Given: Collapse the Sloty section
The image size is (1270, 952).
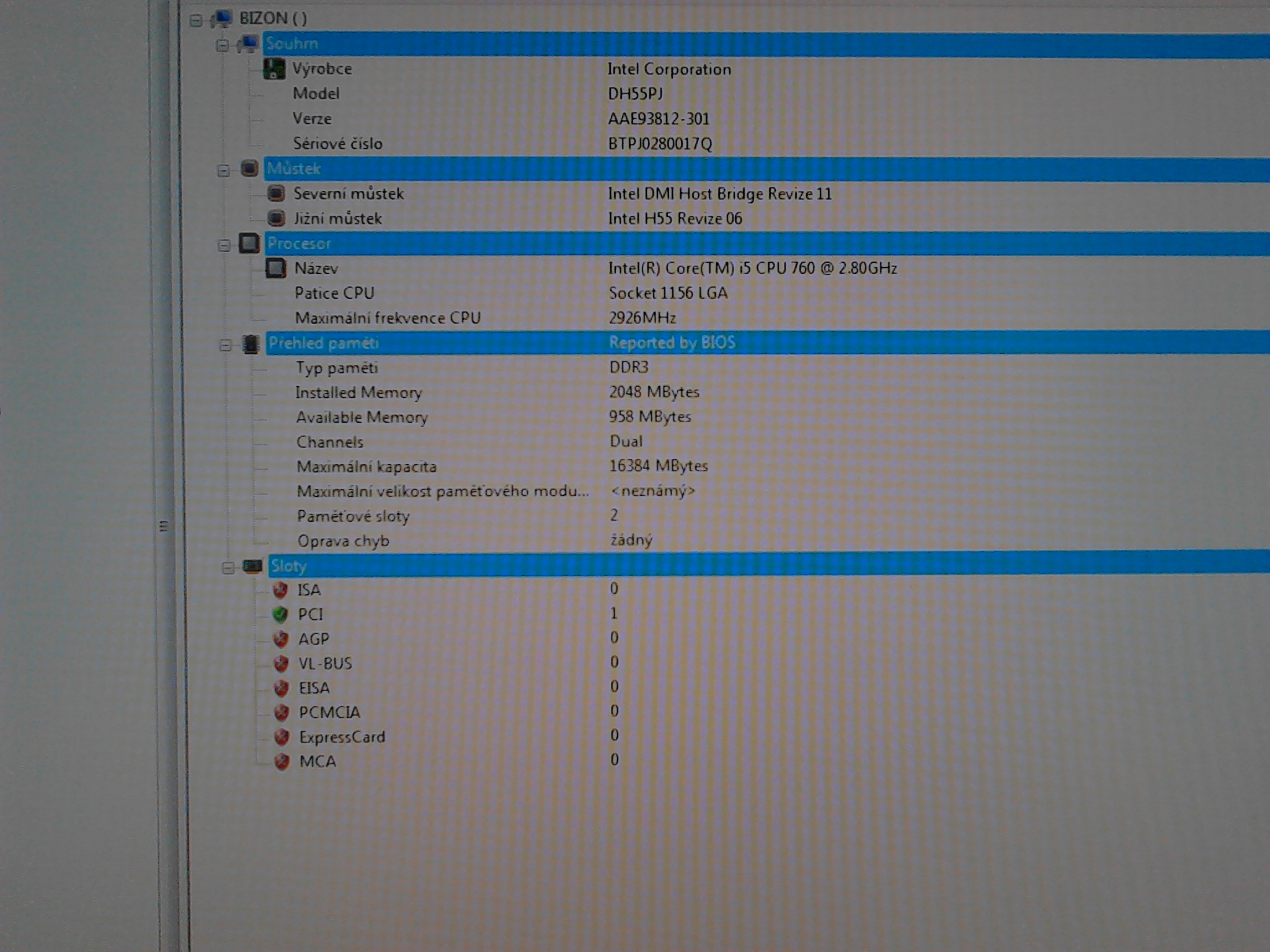Looking at the screenshot, I should pos(228,568).
